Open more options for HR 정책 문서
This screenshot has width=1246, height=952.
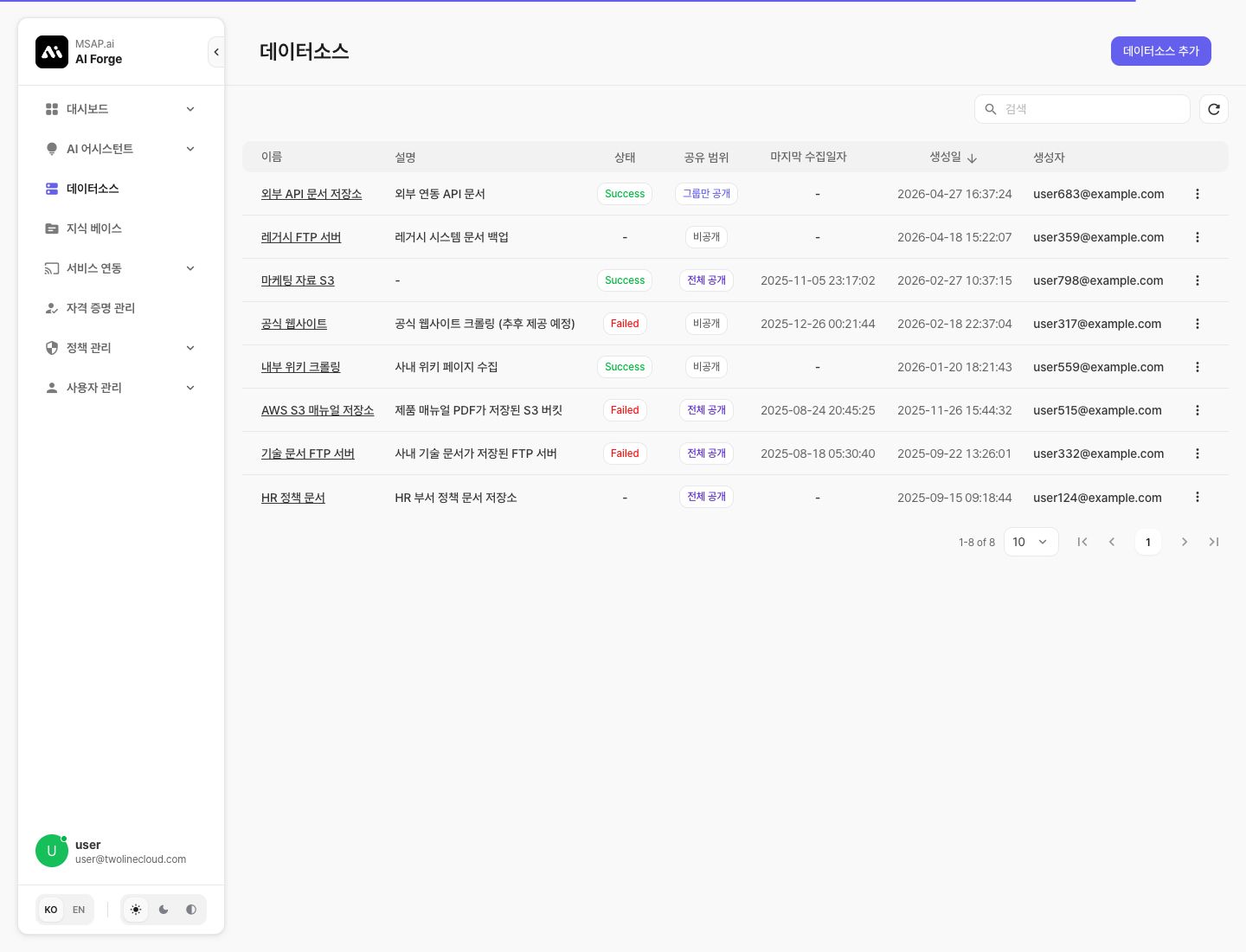tap(1198, 497)
